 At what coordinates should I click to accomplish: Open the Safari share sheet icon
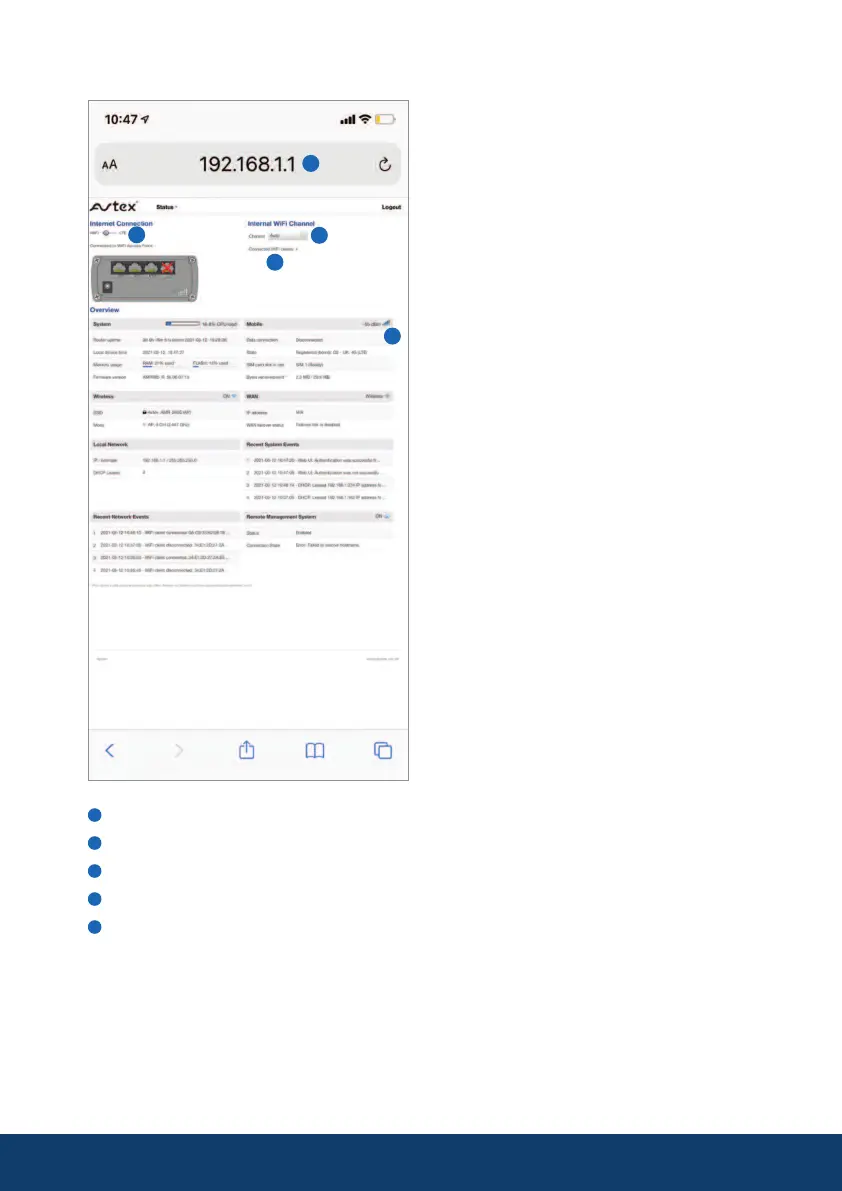coord(247,750)
